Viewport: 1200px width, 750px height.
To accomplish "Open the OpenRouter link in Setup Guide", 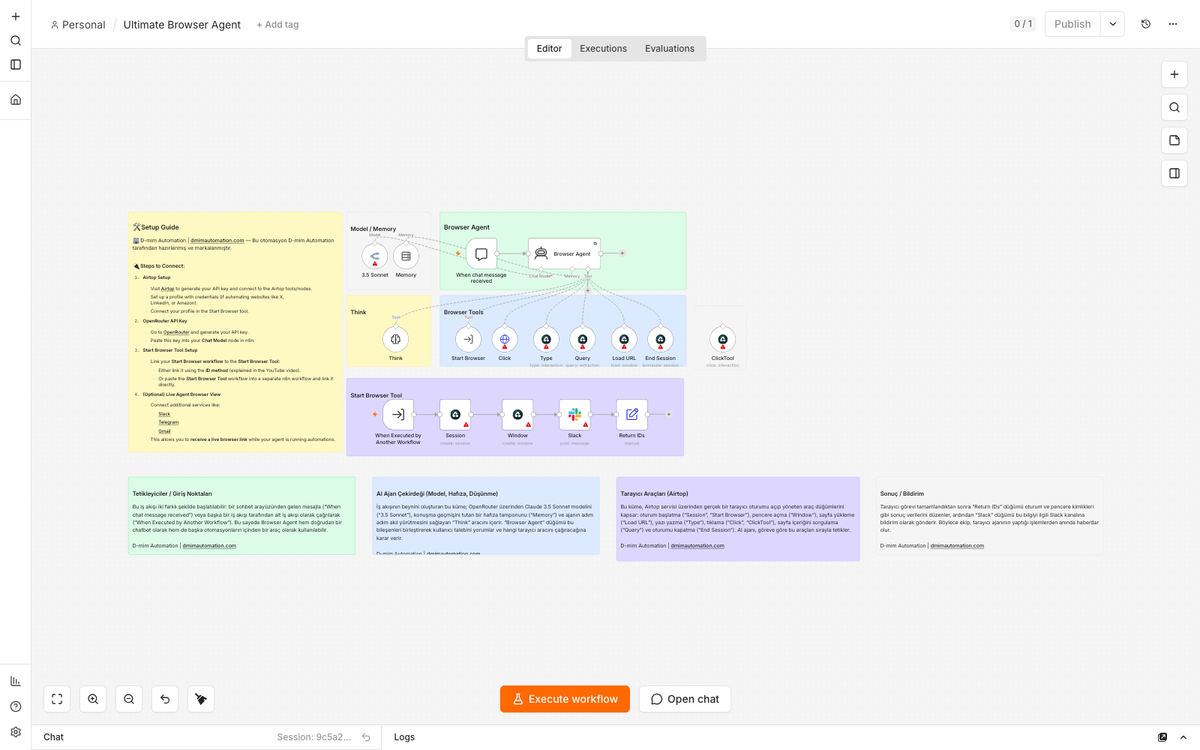I will (x=176, y=331).
